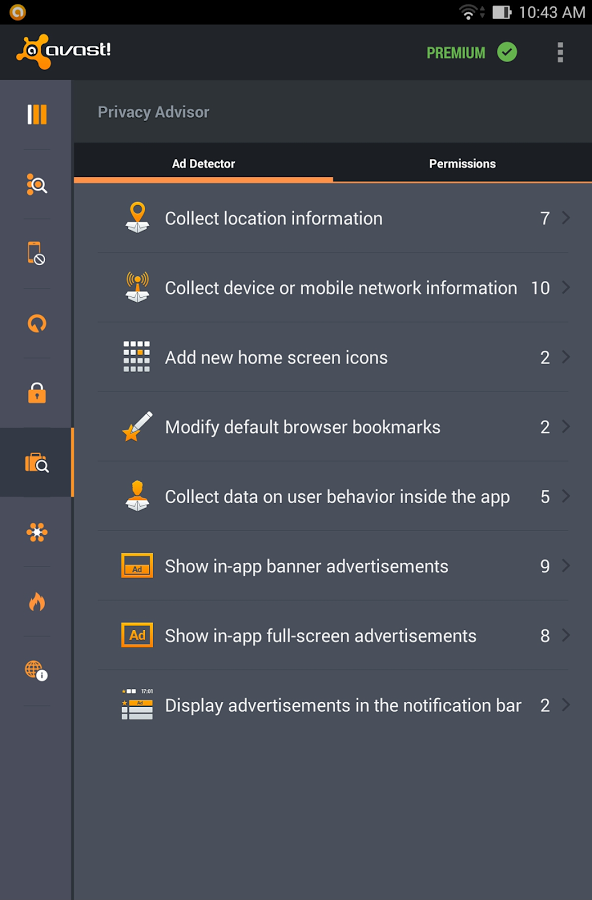Expand chevron for Add new home screen icons
Image resolution: width=592 pixels, height=900 pixels.
pos(566,357)
